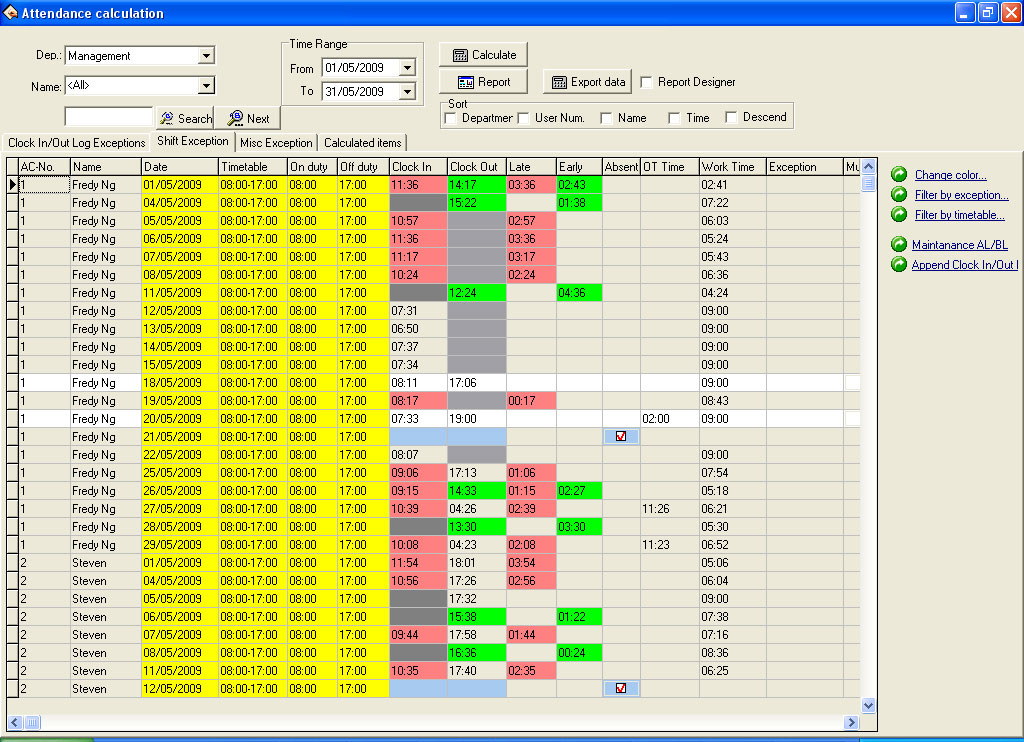Open the Dep. Management dropdown
This screenshot has height=742, width=1024.
tap(206, 56)
